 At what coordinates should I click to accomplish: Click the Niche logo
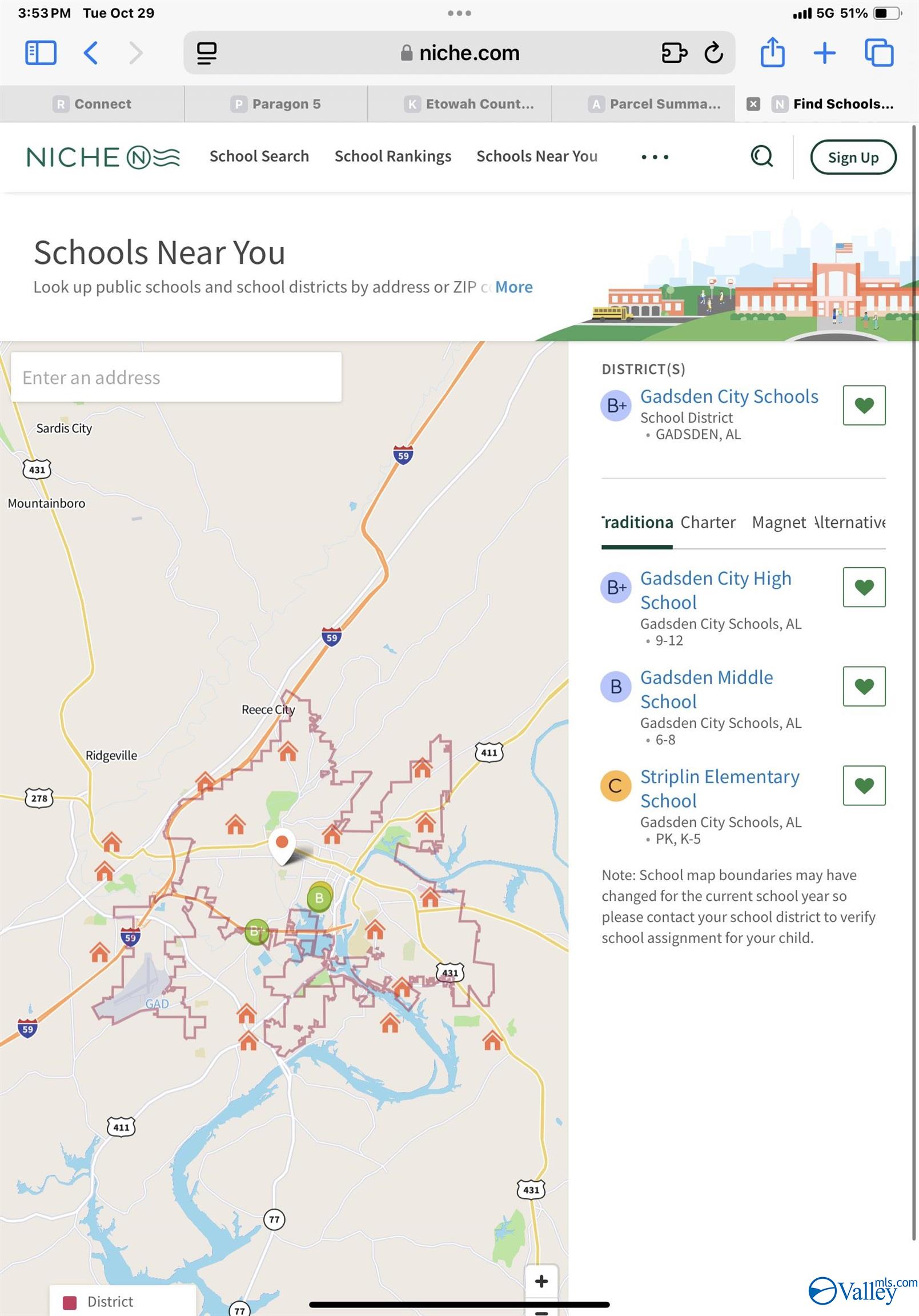coord(103,157)
